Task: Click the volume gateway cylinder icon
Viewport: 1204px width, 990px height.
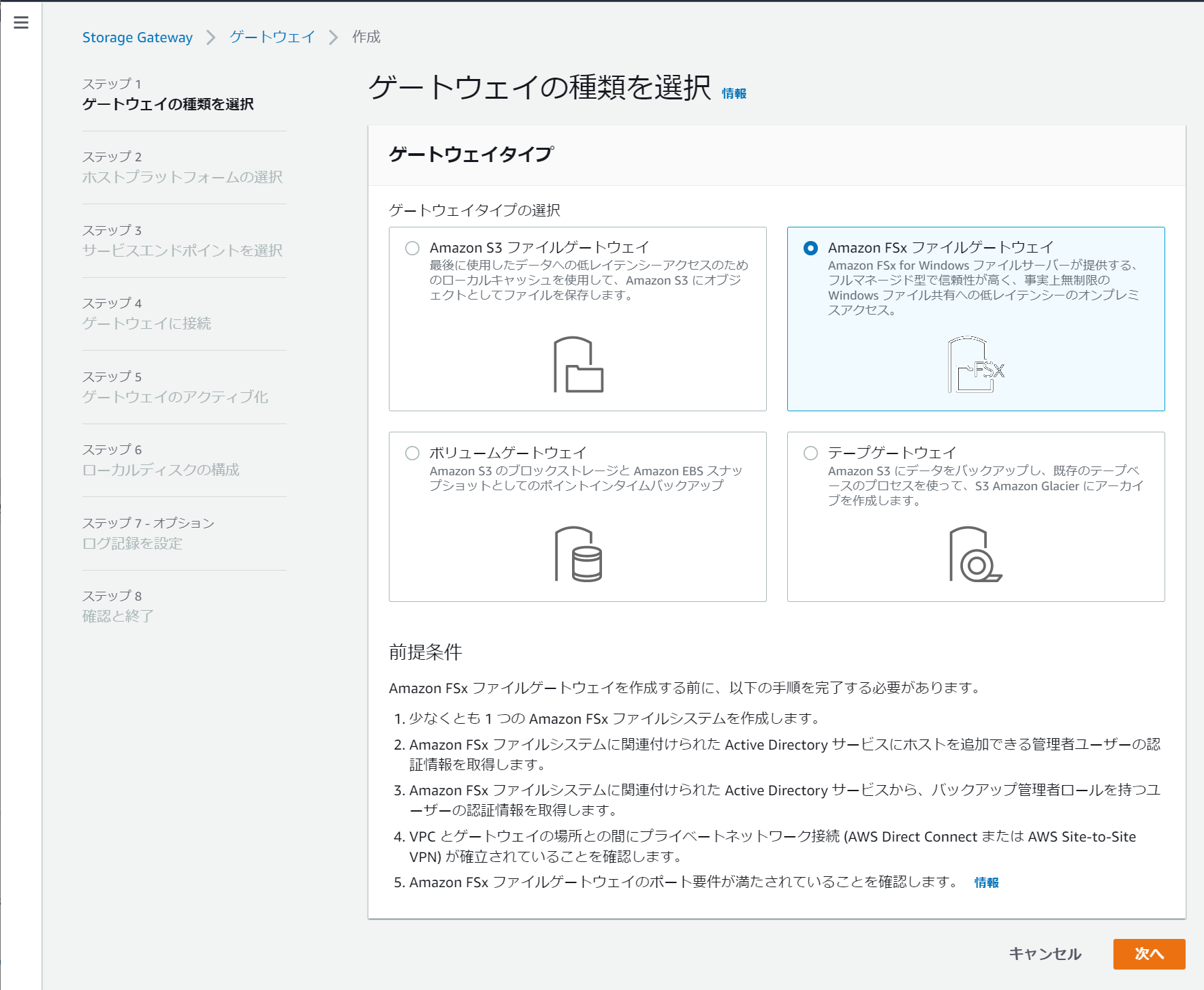Action: pyautogui.click(x=578, y=554)
